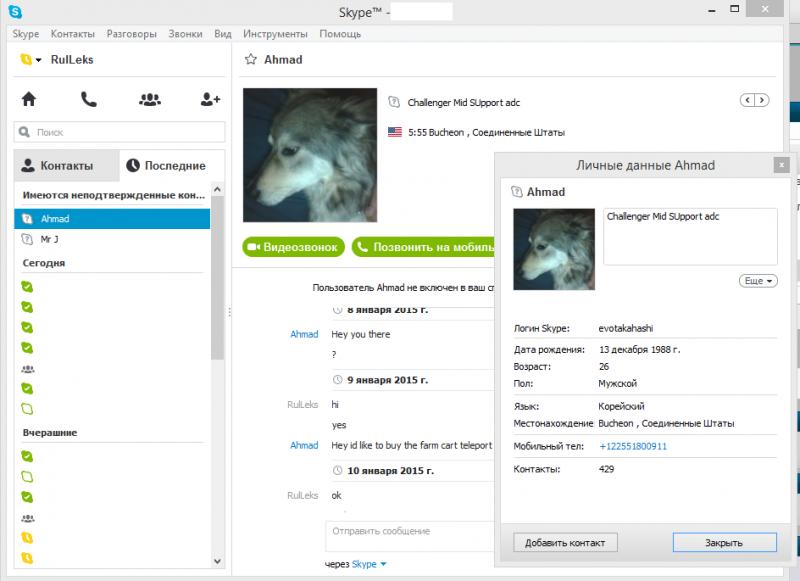Click the Skype login evotakahashi

[x=626, y=328]
